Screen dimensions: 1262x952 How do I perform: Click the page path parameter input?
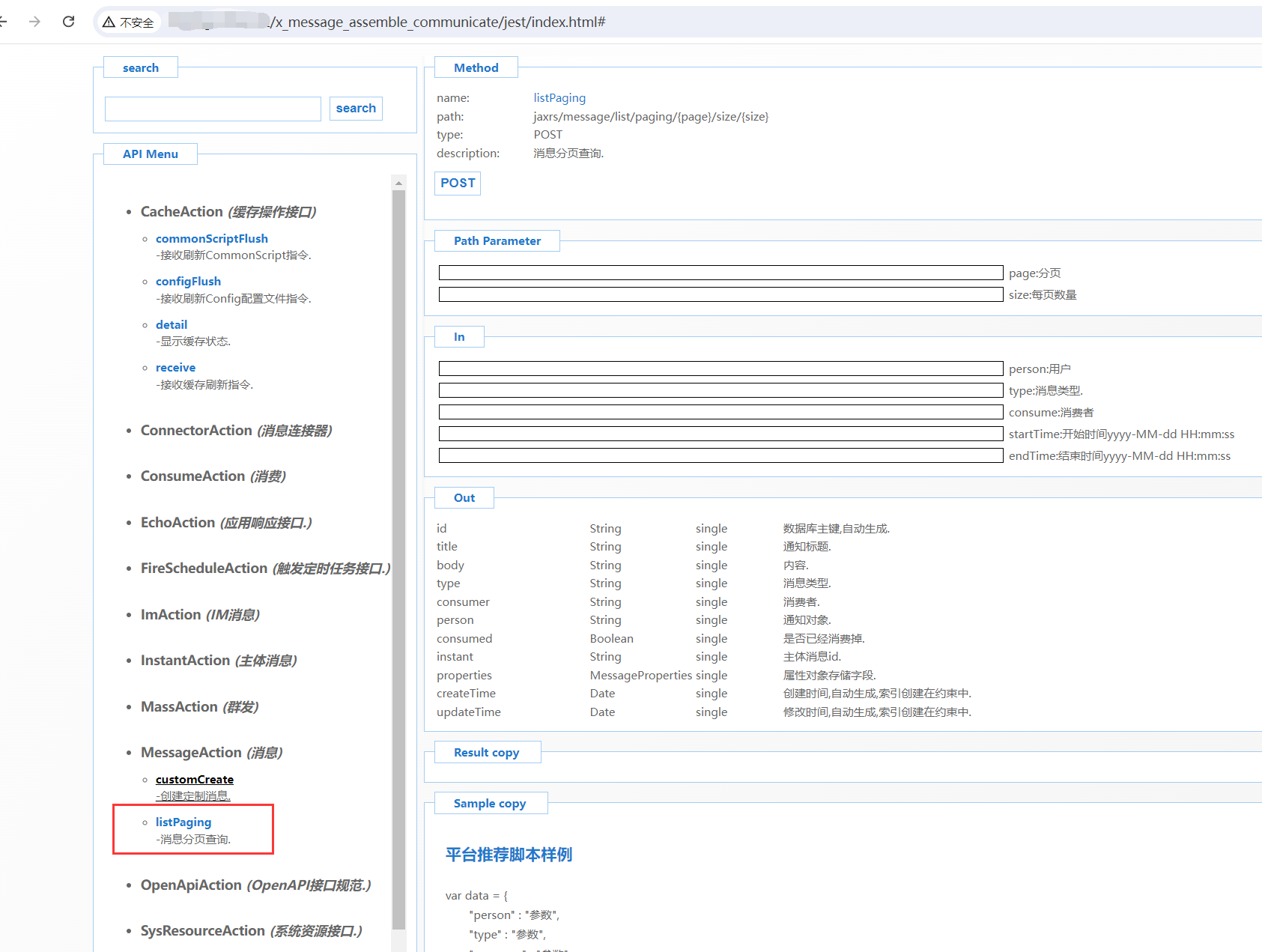pos(721,273)
